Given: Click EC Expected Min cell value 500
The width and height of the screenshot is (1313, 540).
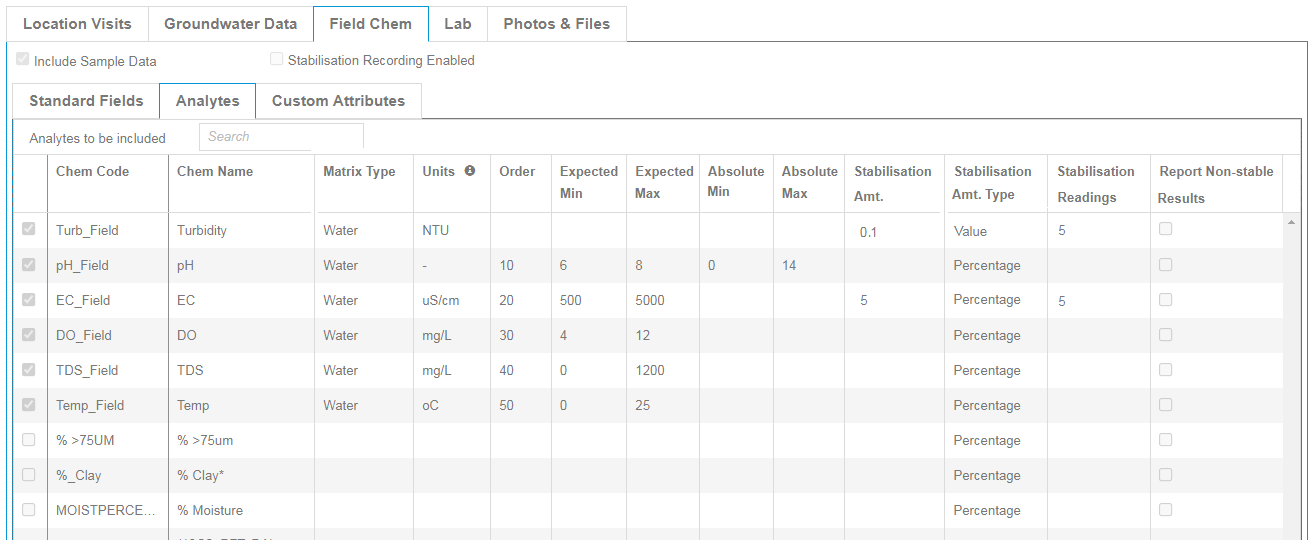Looking at the screenshot, I should [x=571, y=300].
